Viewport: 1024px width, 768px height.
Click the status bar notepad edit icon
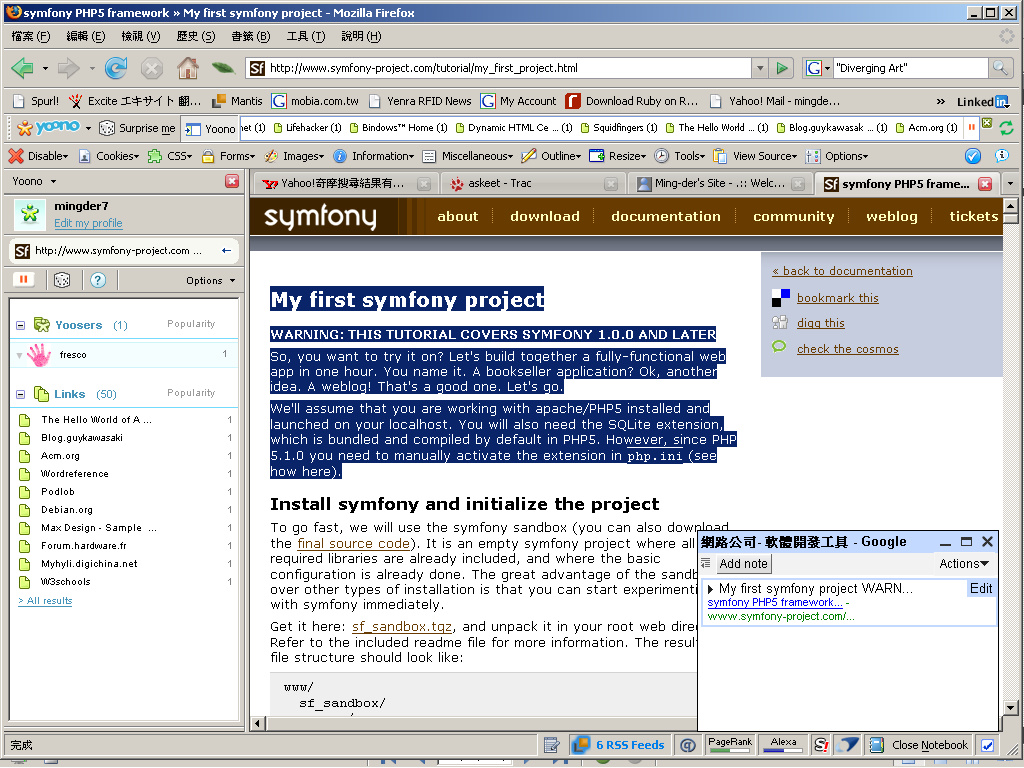(551, 744)
